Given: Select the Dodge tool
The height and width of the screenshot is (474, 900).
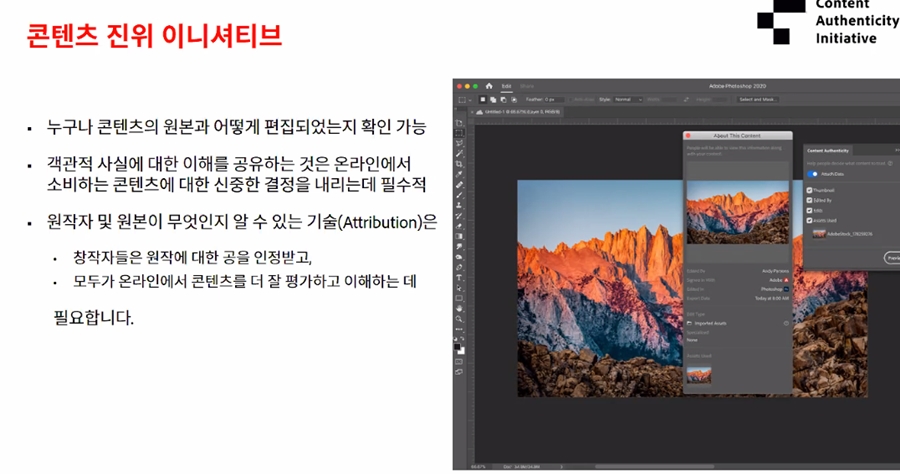Looking at the screenshot, I should [x=459, y=257].
